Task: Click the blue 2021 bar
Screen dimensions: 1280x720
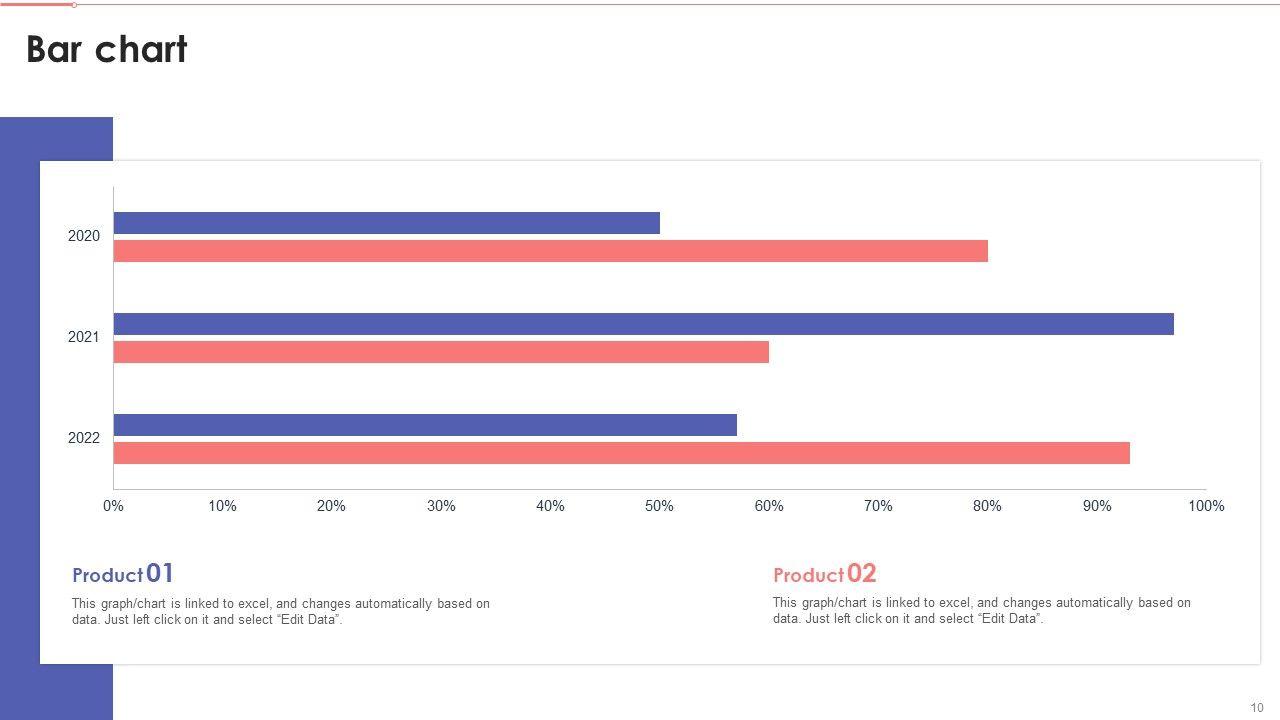Action: pos(643,324)
